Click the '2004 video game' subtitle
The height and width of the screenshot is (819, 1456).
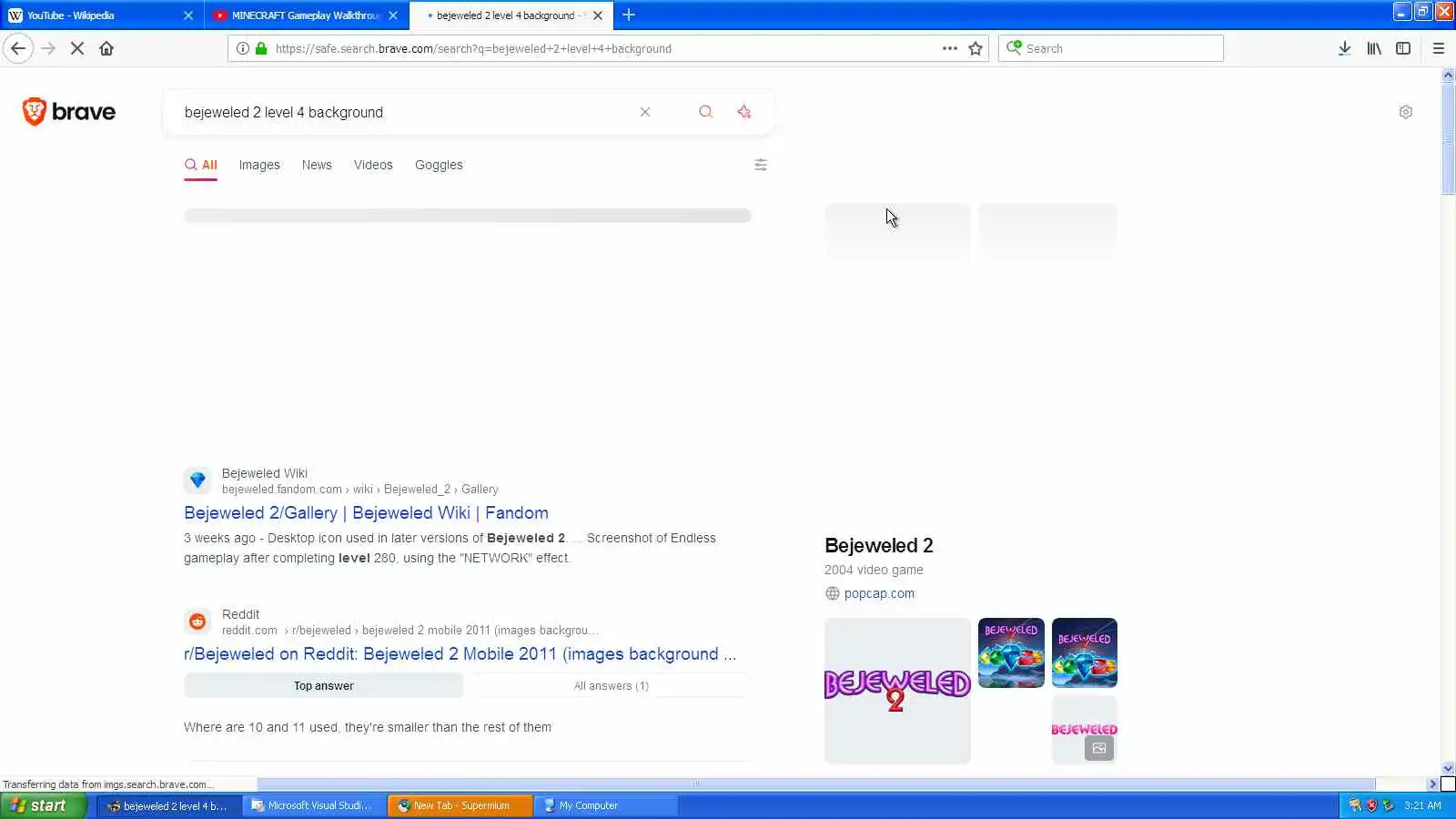tap(874, 570)
